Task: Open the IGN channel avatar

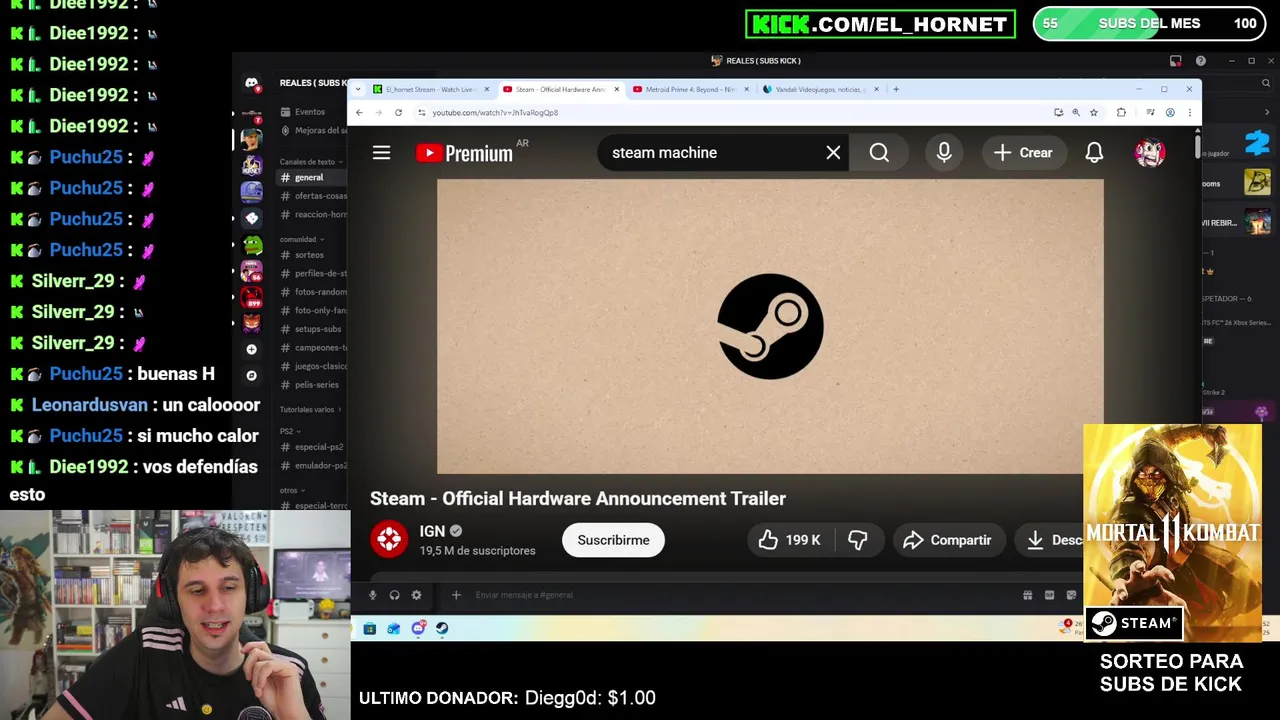Action: pyautogui.click(x=389, y=540)
